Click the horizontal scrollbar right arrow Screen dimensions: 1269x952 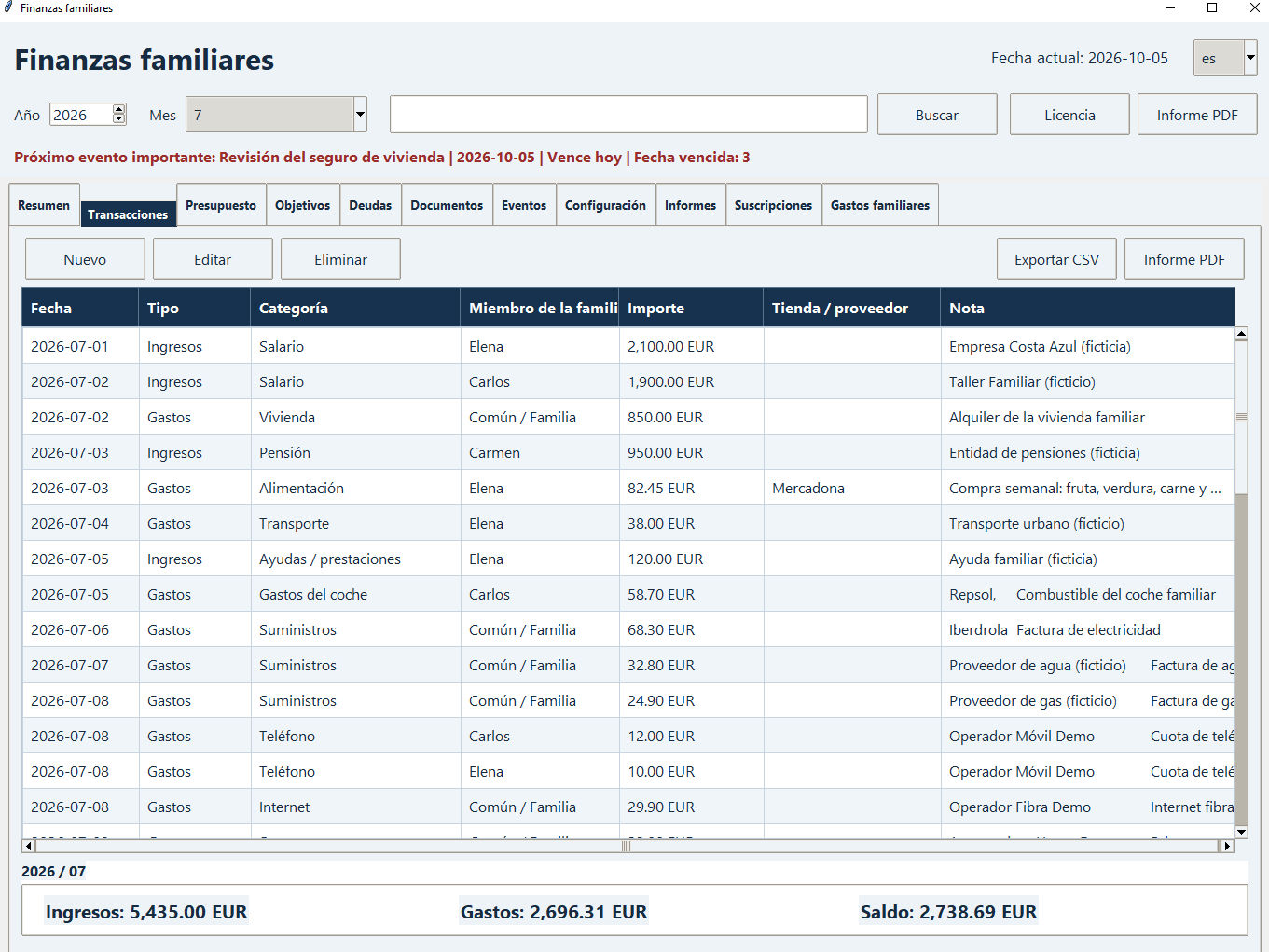1227,846
